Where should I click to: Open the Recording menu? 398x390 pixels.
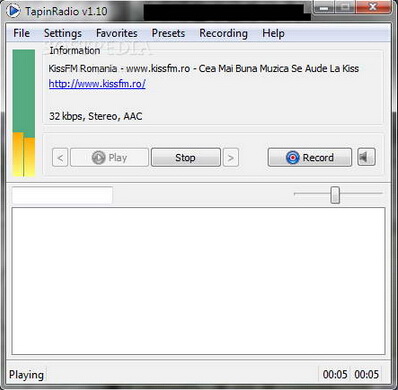(223, 33)
